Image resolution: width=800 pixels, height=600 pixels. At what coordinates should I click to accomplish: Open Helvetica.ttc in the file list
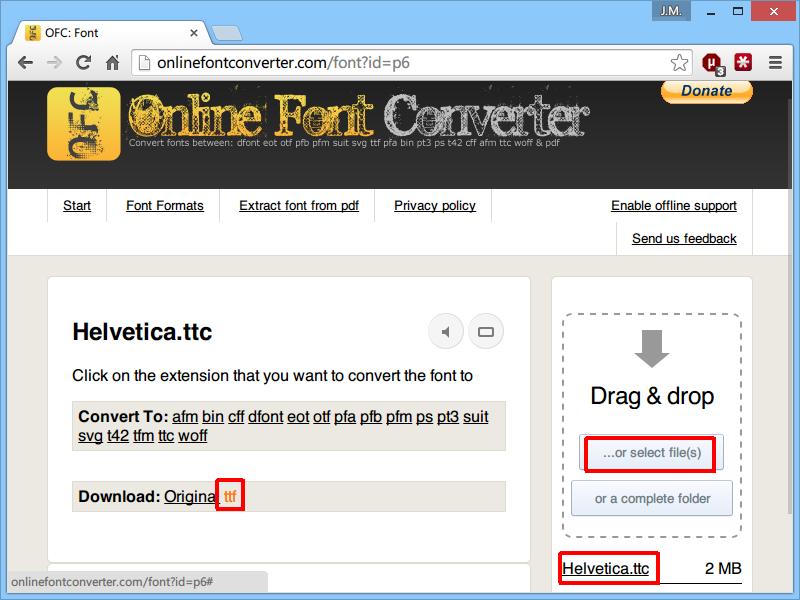click(x=606, y=568)
